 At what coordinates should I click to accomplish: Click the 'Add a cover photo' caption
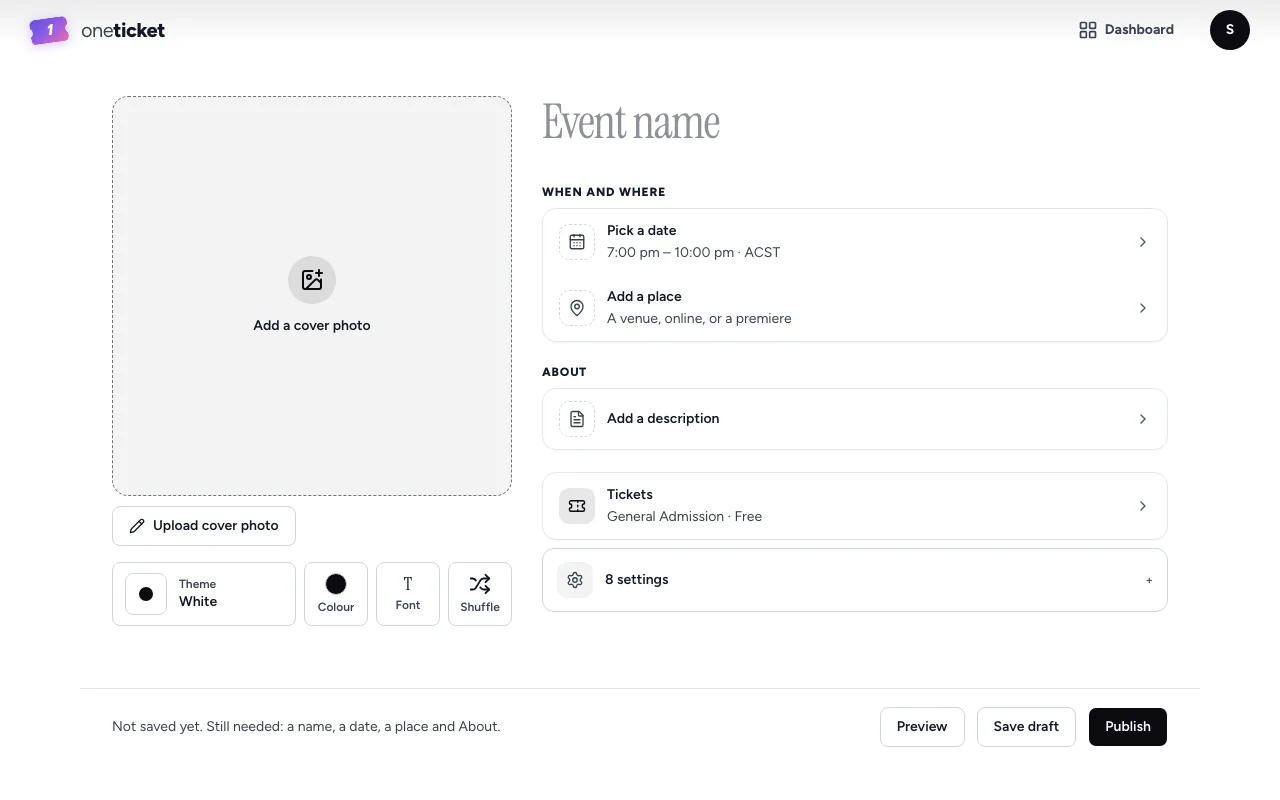[312, 326]
